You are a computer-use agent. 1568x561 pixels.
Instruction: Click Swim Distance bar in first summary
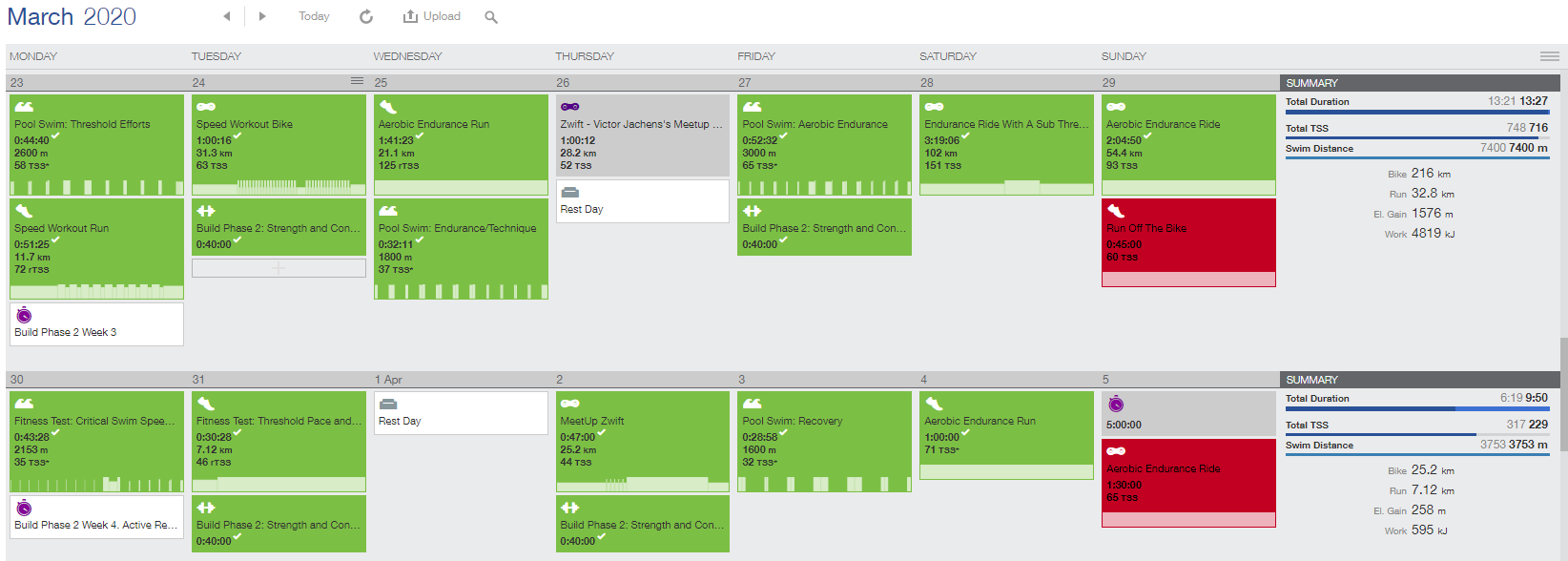tap(1416, 158)
